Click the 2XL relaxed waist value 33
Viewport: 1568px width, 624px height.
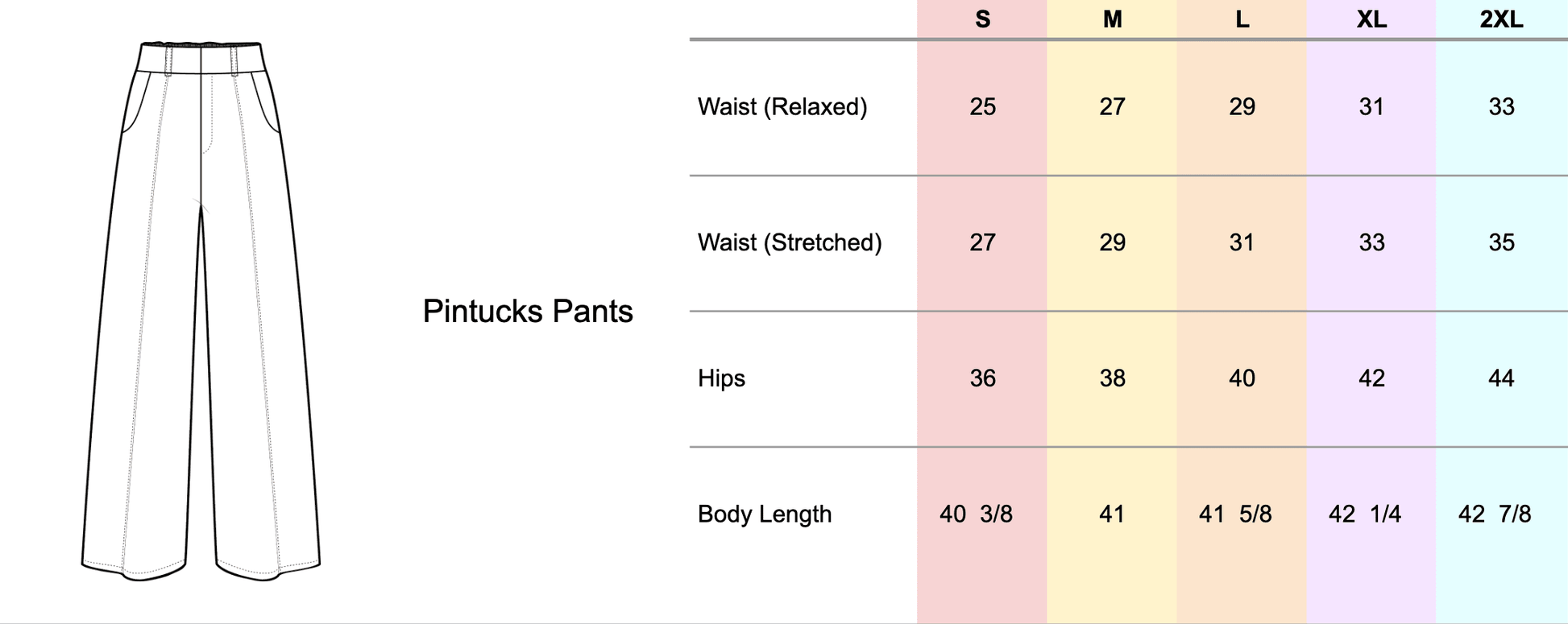(1501, 107)
